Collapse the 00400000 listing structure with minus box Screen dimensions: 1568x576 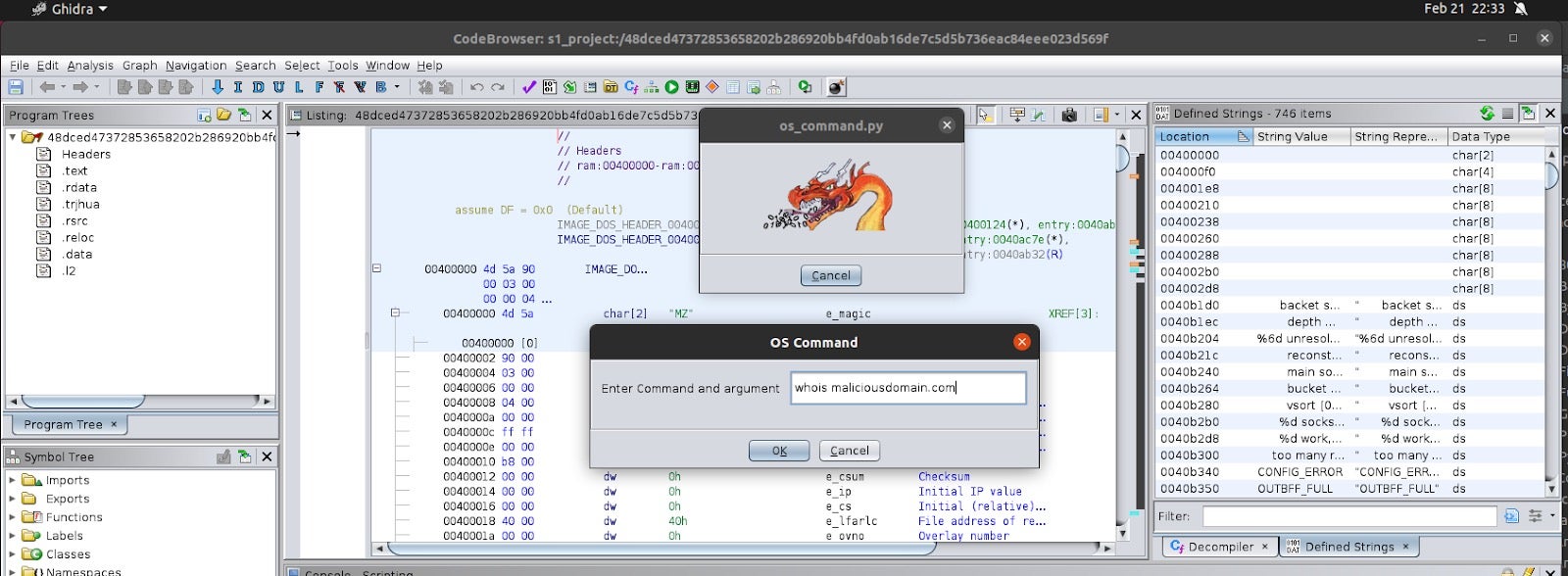coord(375,268)
